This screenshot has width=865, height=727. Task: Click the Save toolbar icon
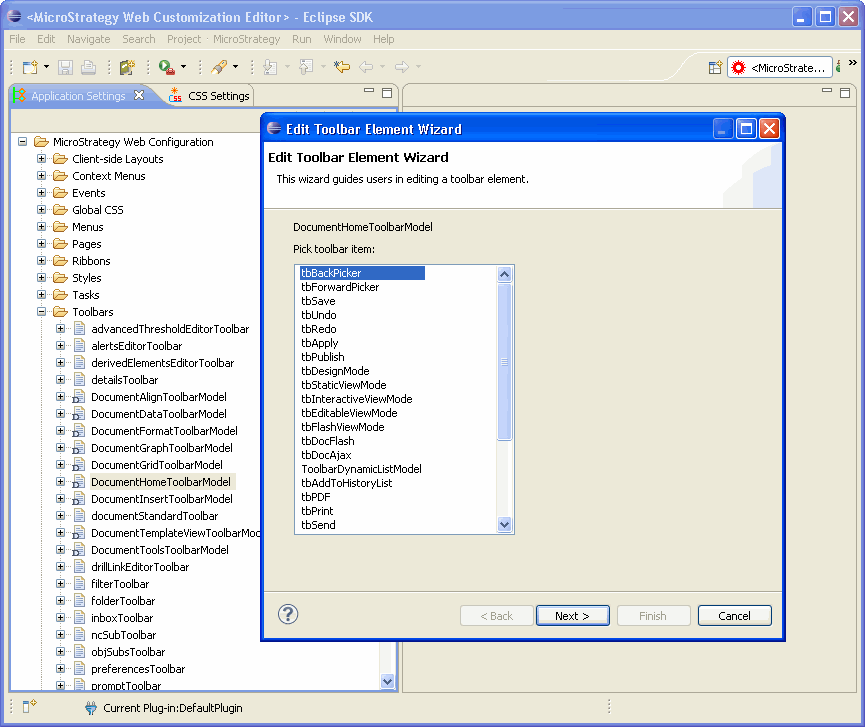(66, 67)
